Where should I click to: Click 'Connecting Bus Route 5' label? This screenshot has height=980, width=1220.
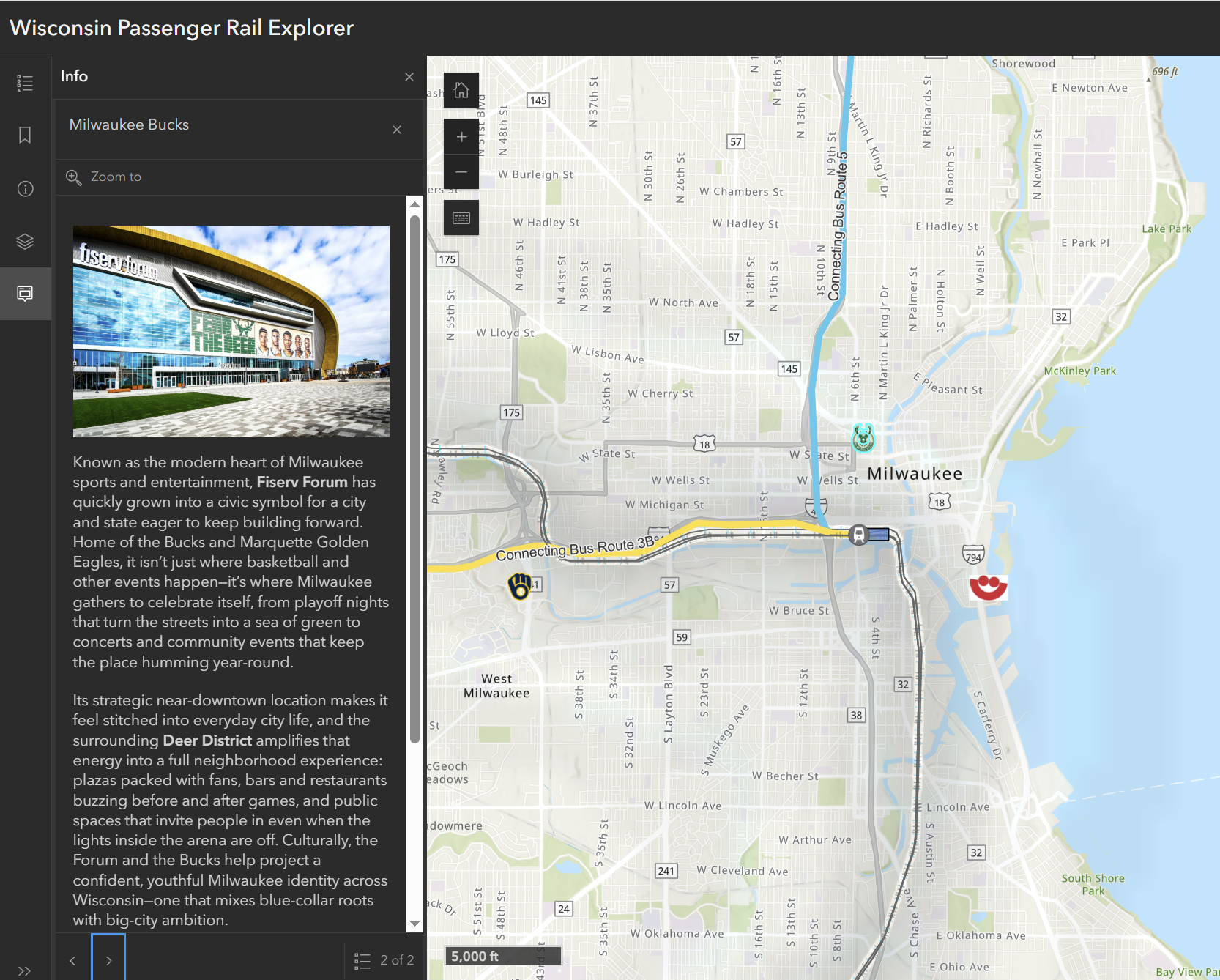838,227
